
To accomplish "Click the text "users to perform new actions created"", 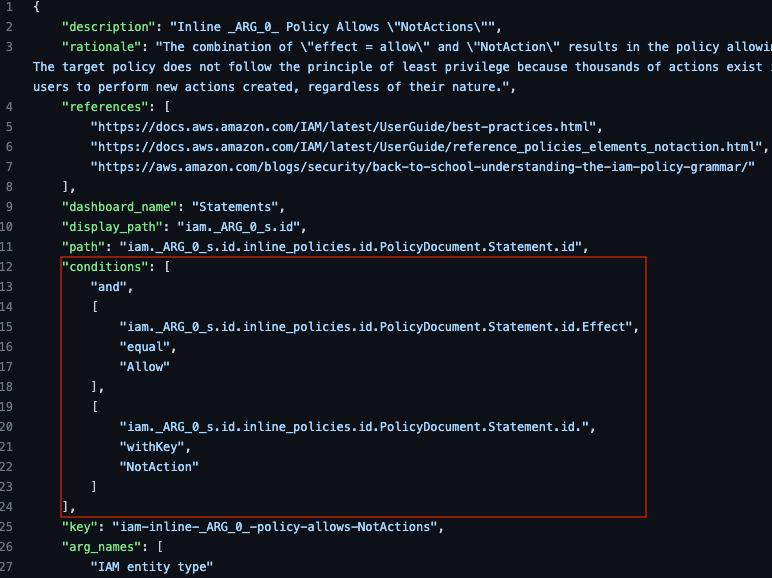I will coord(163,87).
